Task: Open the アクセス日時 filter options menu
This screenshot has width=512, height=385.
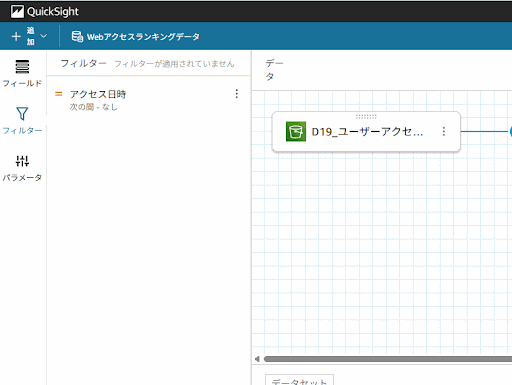Action: coord(237,94)
